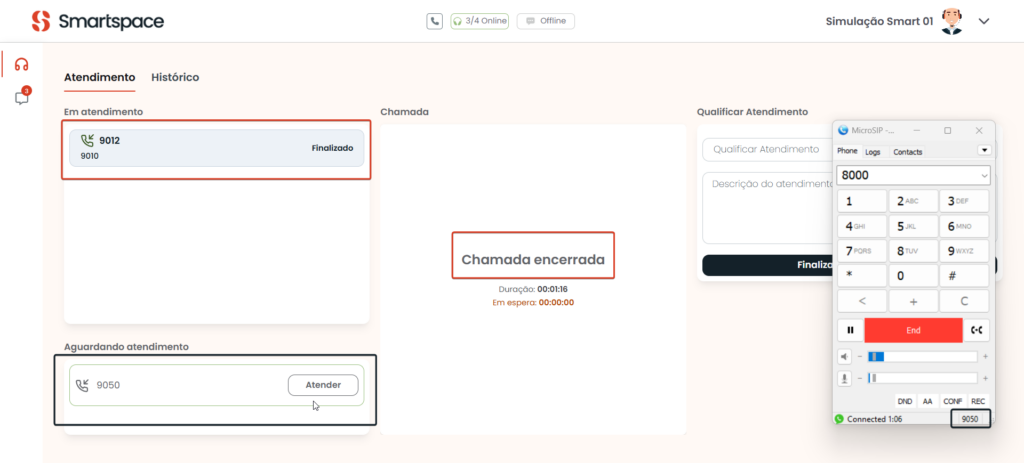Click the phone icon in top bar
Screen dimensions: 1024x463
tap(434, 21)
